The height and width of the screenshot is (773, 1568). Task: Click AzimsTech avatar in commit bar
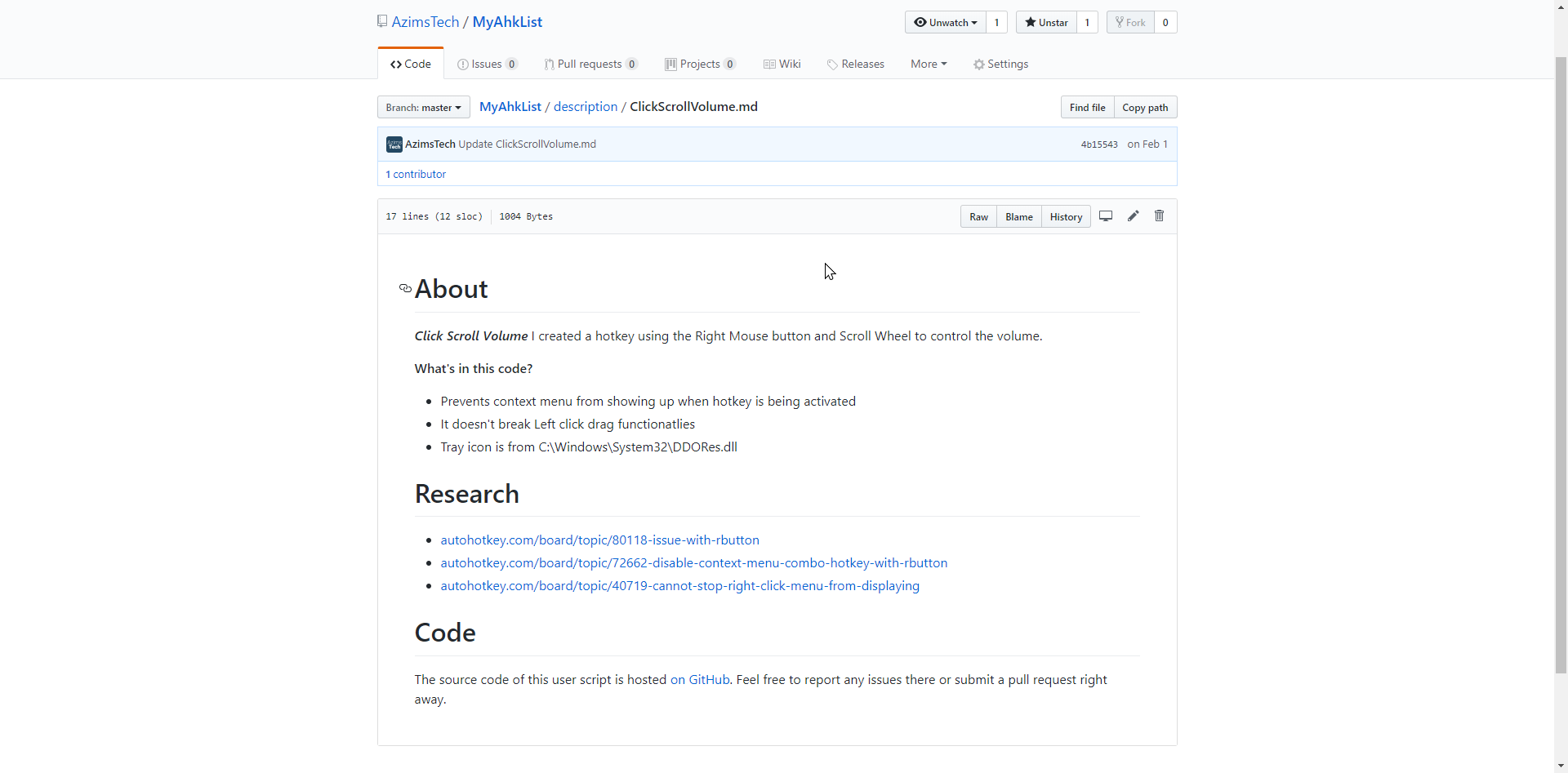click(394, 144)
